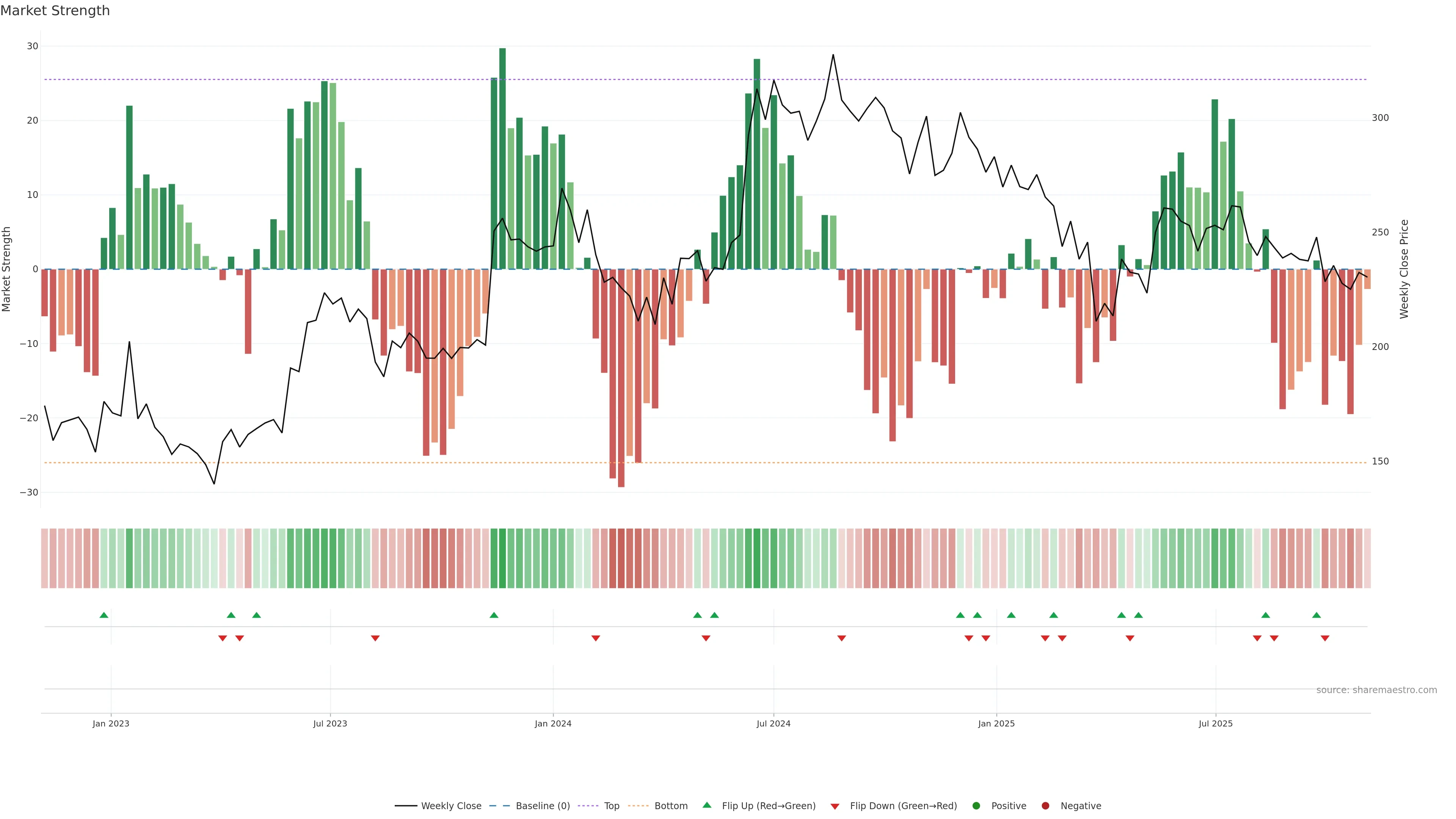The image size is (1456, 819).
Task: Click the leftmost green flip-up triangle marker
Action: [x=104, y=615]
